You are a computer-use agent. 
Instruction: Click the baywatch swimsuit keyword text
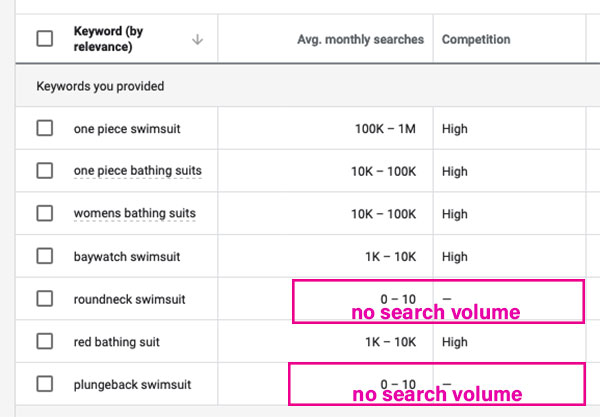pos(127,256)
